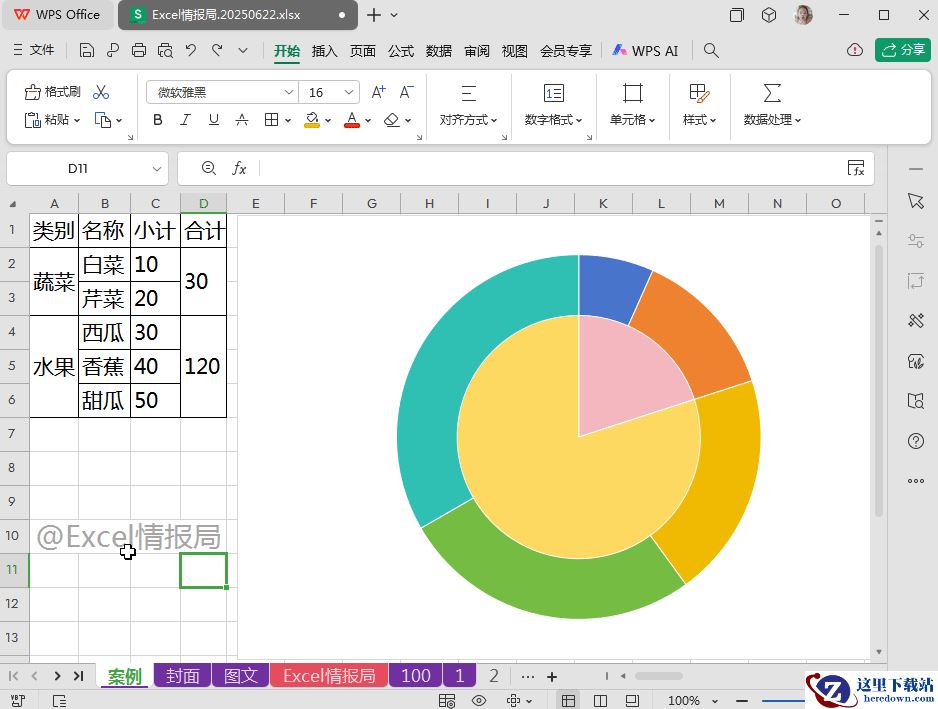Select the merged cell with value 120

point(203,366)
